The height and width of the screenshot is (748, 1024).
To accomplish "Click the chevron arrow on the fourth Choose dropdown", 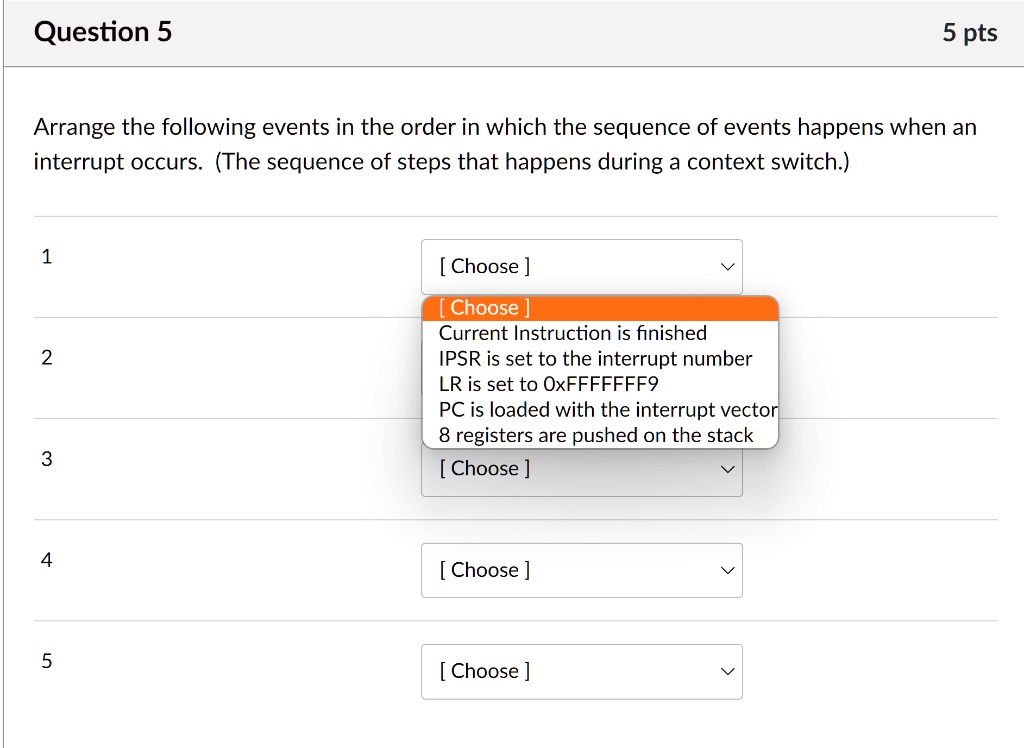I will (727, 570).
